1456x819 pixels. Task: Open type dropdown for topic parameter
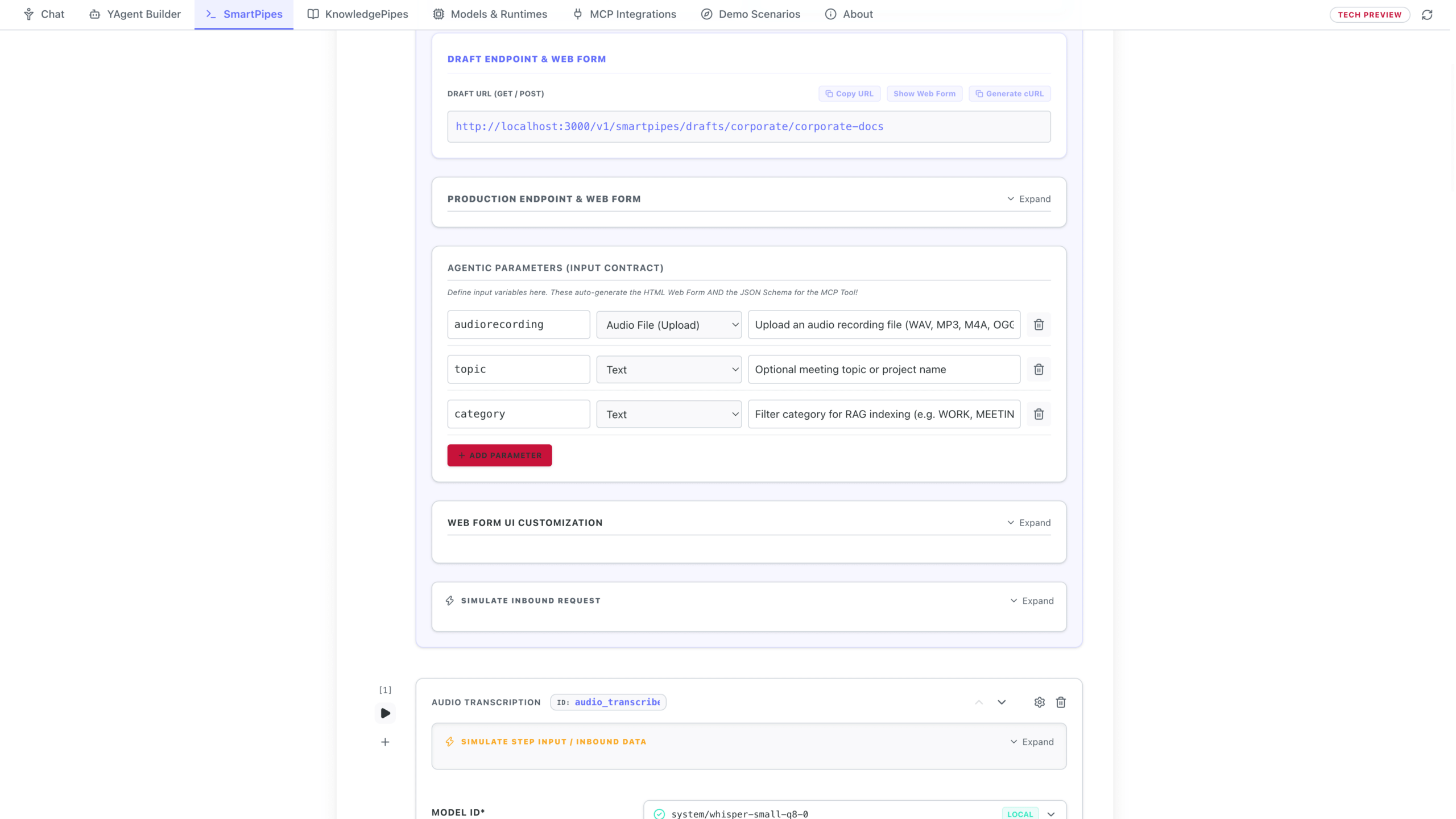click(x=669, y=370)
